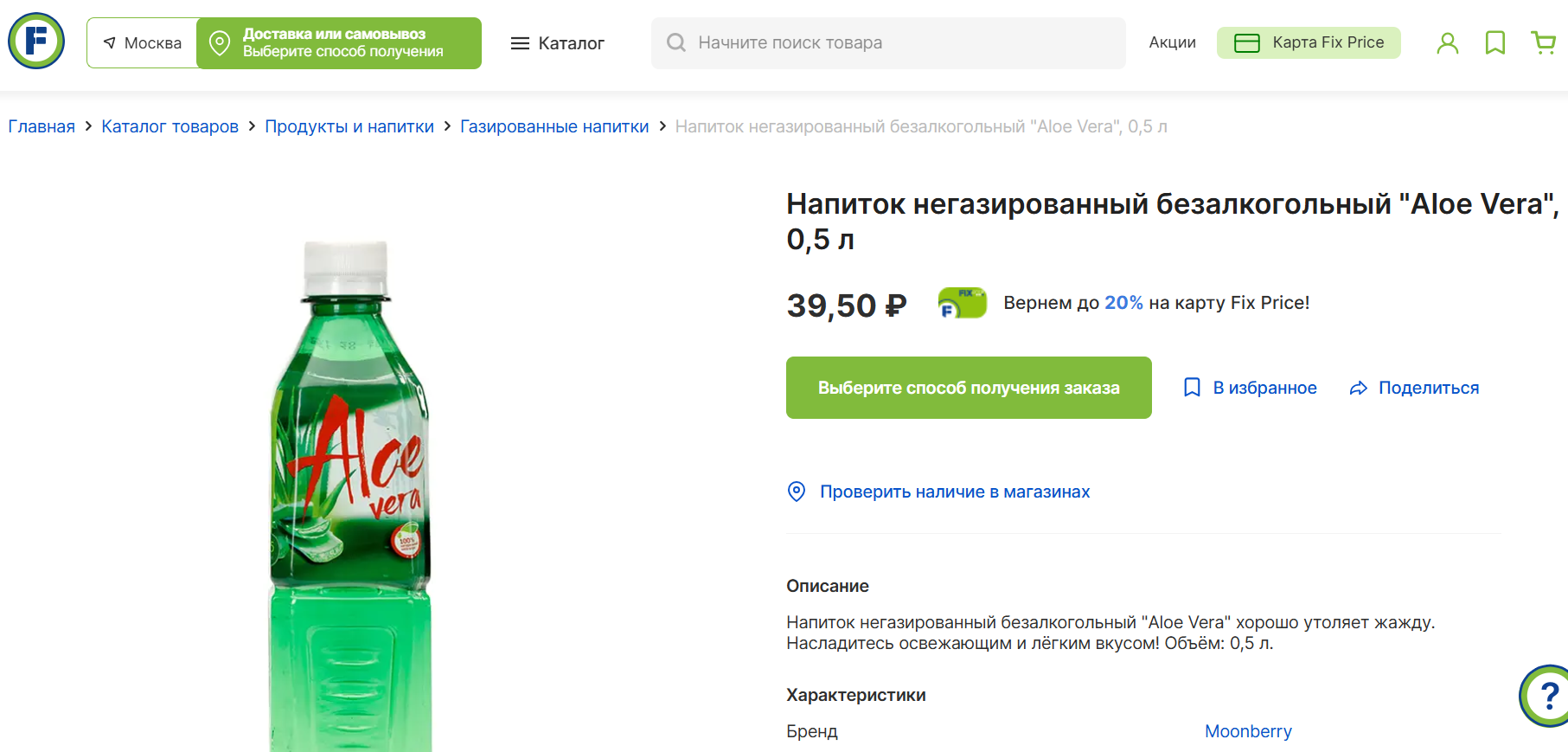1568x752 pixels.
Task: Add product to favorites via В избранное
Action: pyautogui.click(x=1250, y=388)
